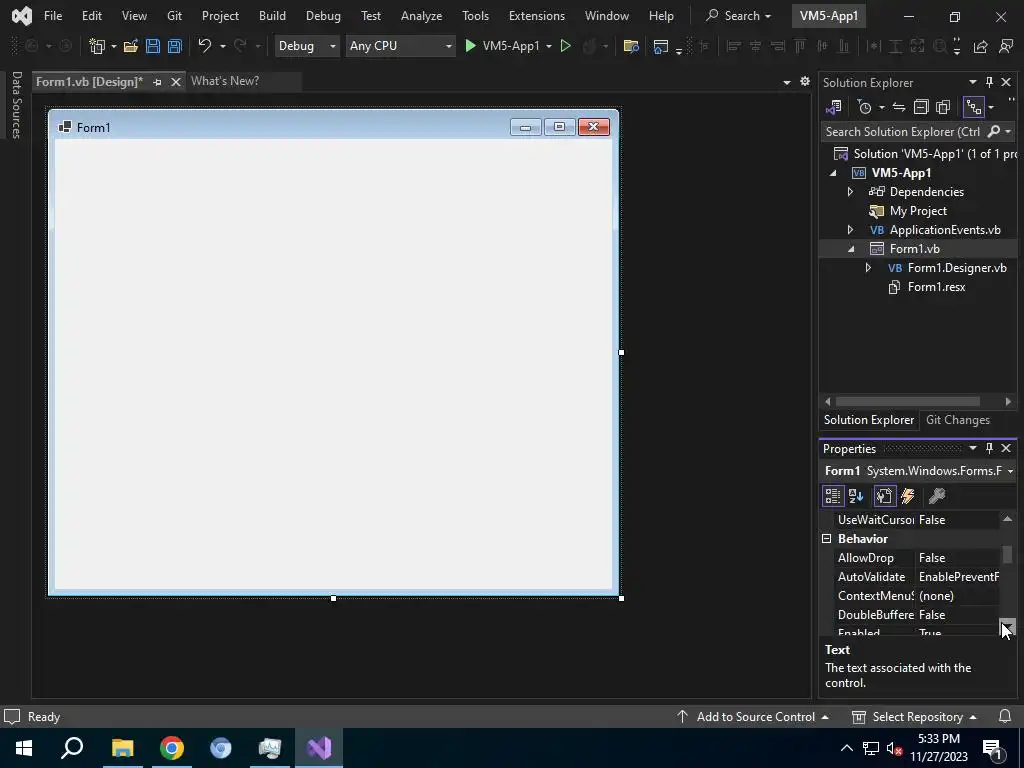
Task: Click the Properties scrollbar up arrow
Action: tap(1007, 519)
